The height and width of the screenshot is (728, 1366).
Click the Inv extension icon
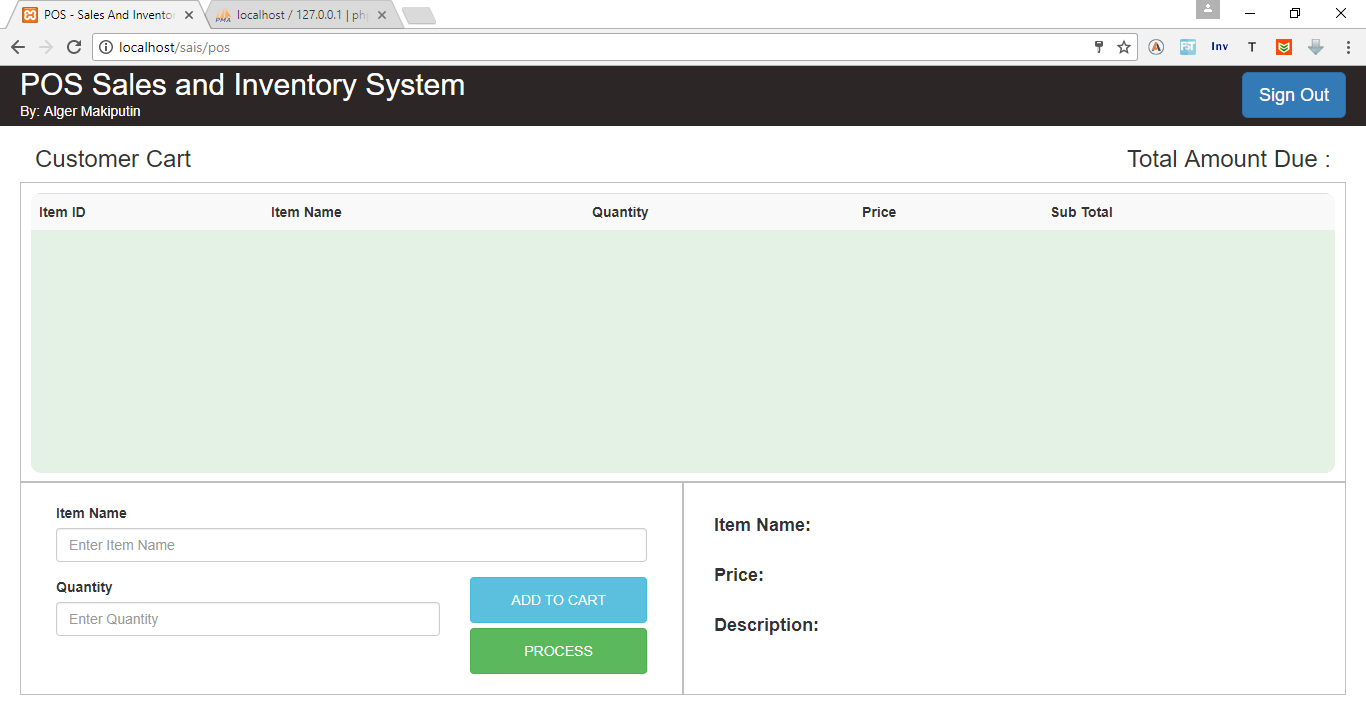tap(1219, 47)
